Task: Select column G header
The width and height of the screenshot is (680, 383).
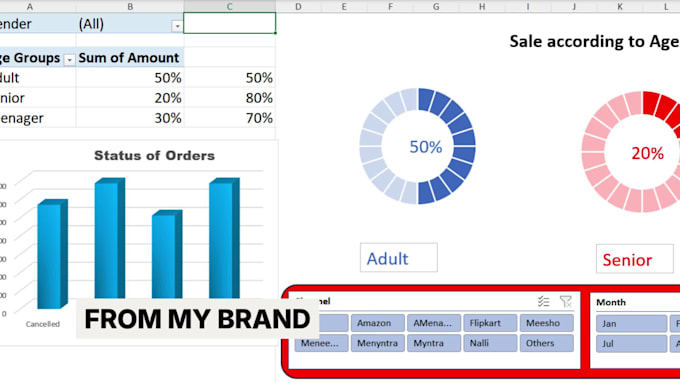Action: [x=436, y=7]
